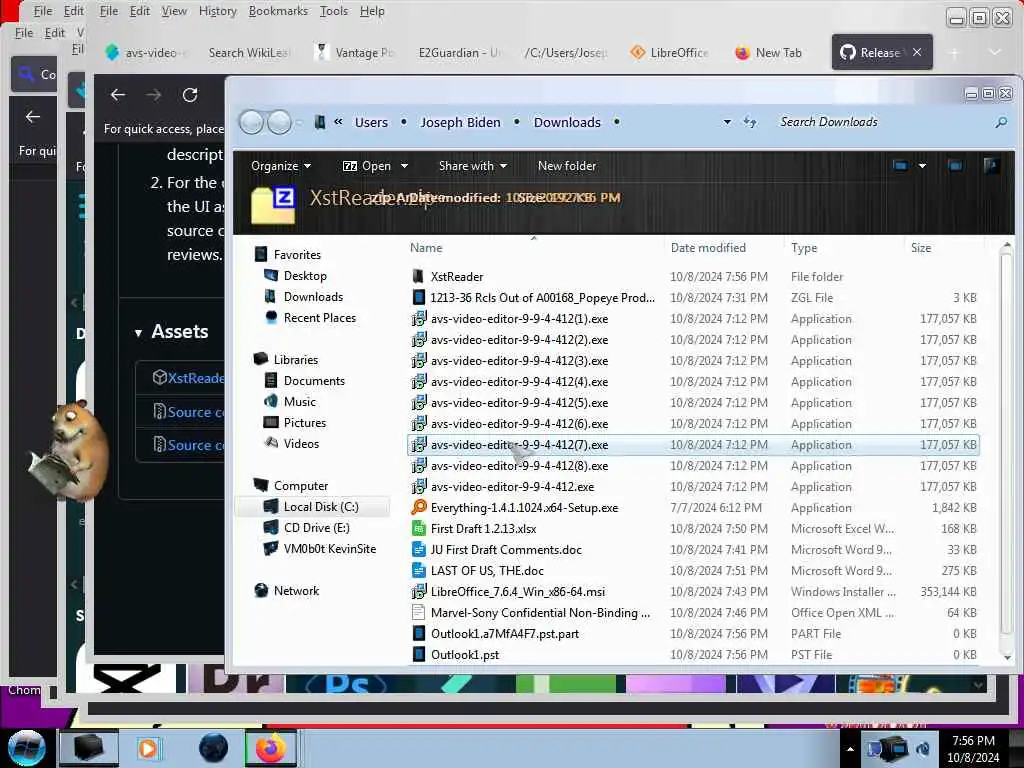Screen dimensions: 1024x768
Task: Open the Firefox Tools menu
Action: click(334, 11)
